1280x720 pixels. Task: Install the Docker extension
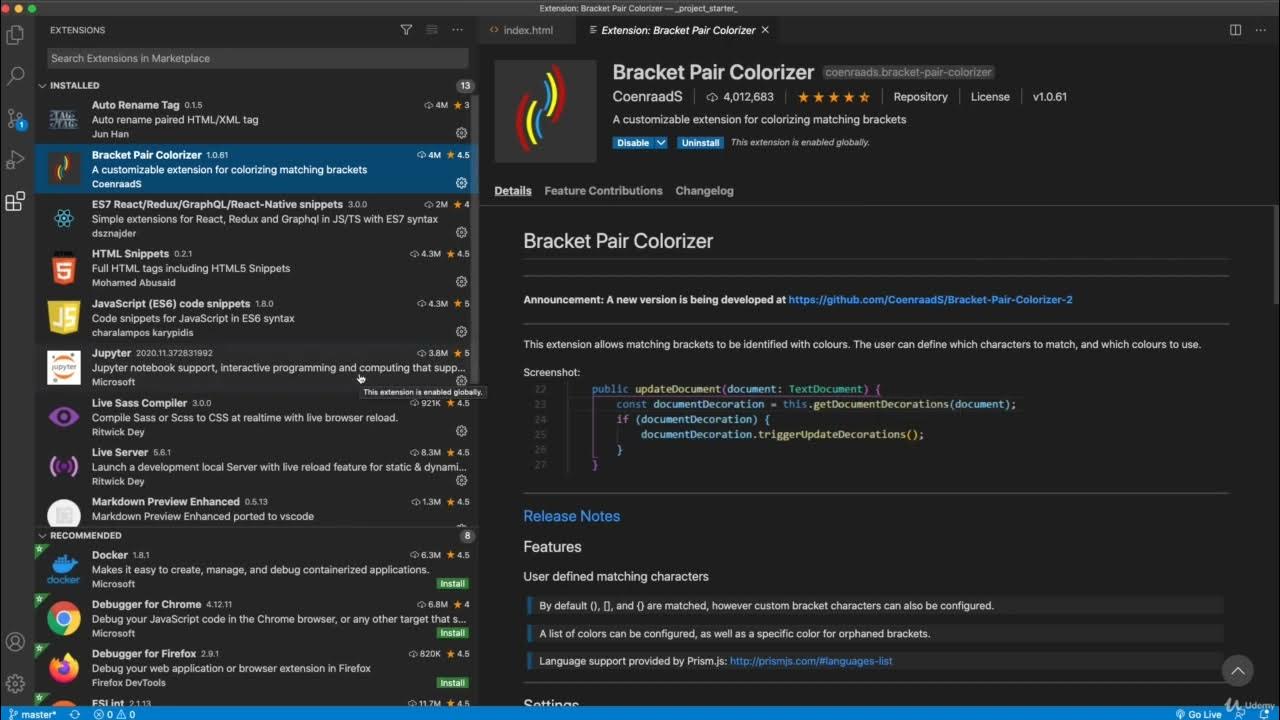452,584
